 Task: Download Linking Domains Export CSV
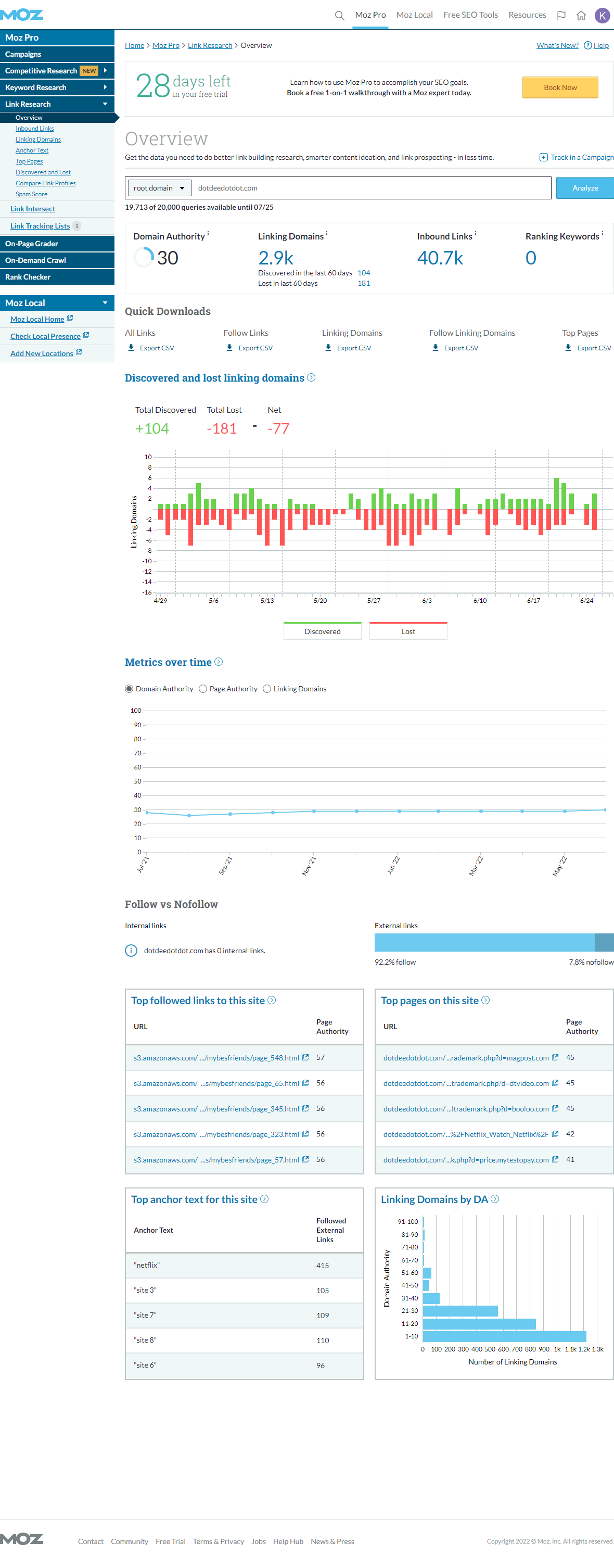point(348,348)
